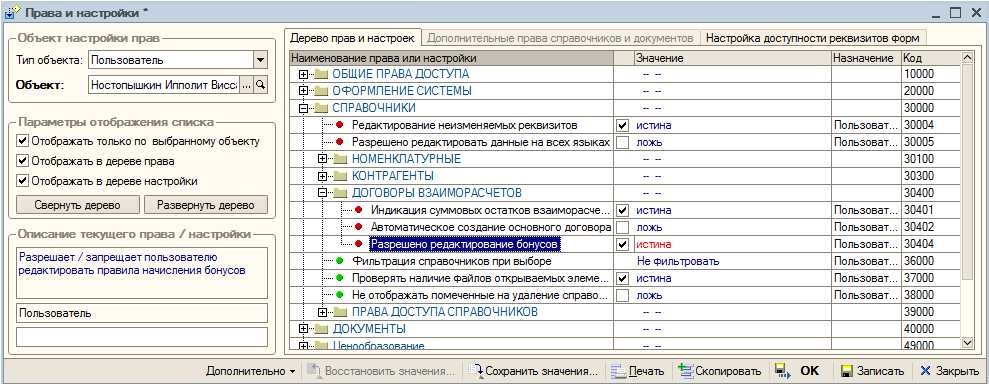Click red dot of Разрешено редактировать данные на всех языках
The image size is (989, 384).
coord(340,143)
